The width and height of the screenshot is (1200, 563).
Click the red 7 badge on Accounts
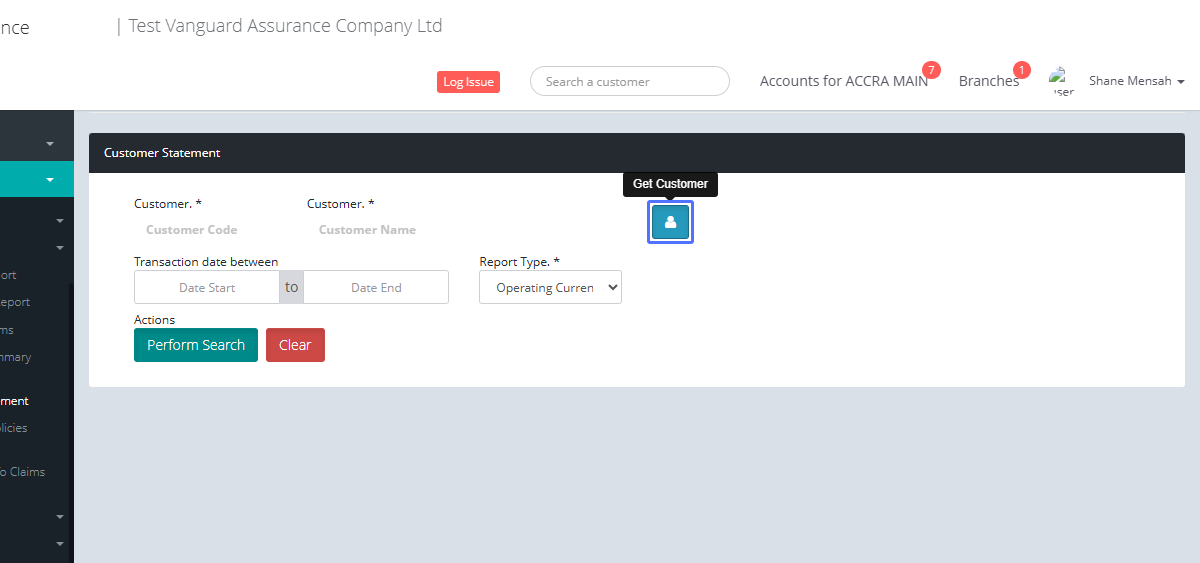coord(931,70)
